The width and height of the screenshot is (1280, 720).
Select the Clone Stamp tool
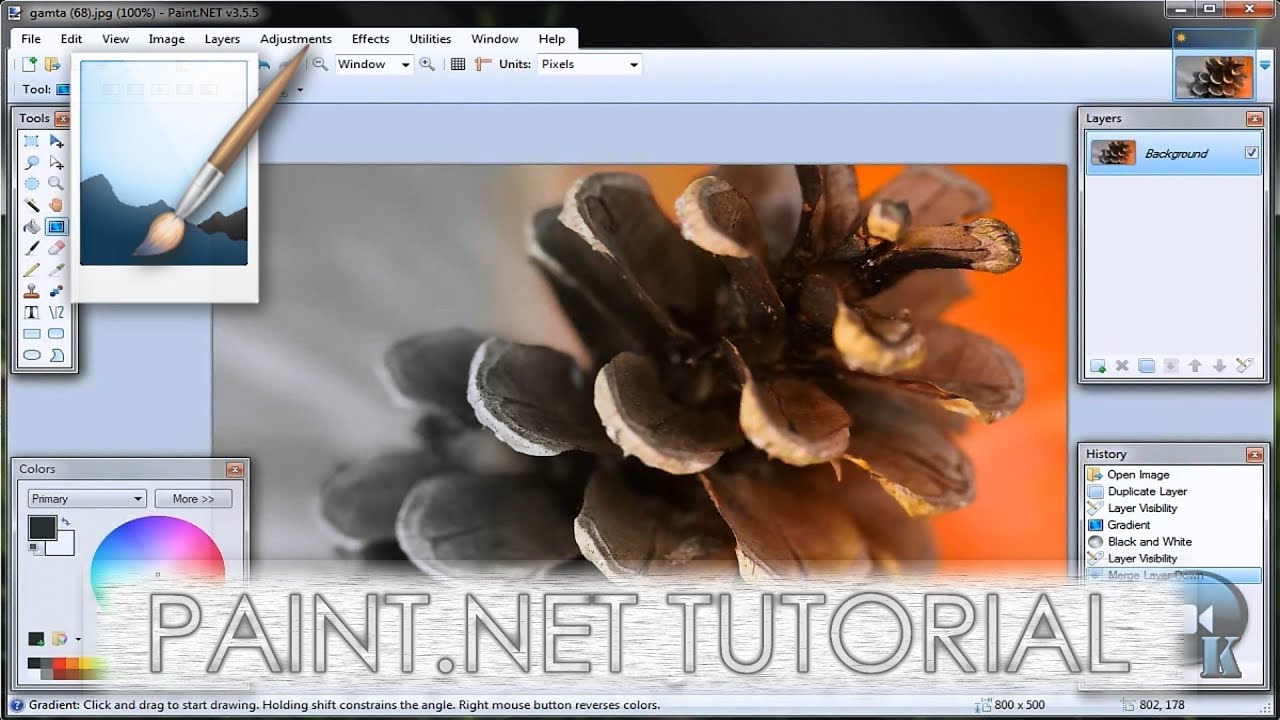pos(31,291)
